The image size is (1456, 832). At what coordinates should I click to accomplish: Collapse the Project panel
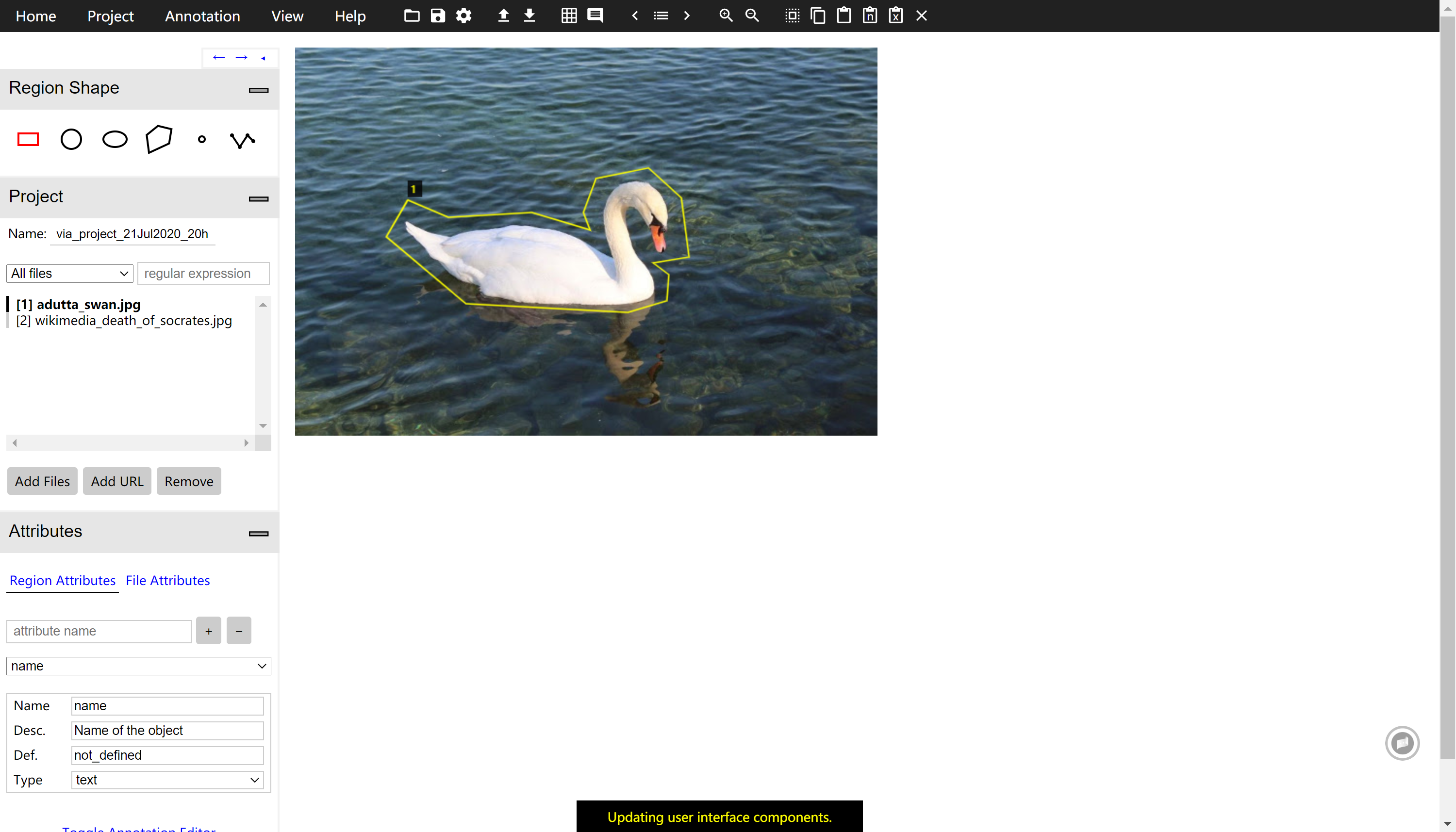tap(258, 199)
